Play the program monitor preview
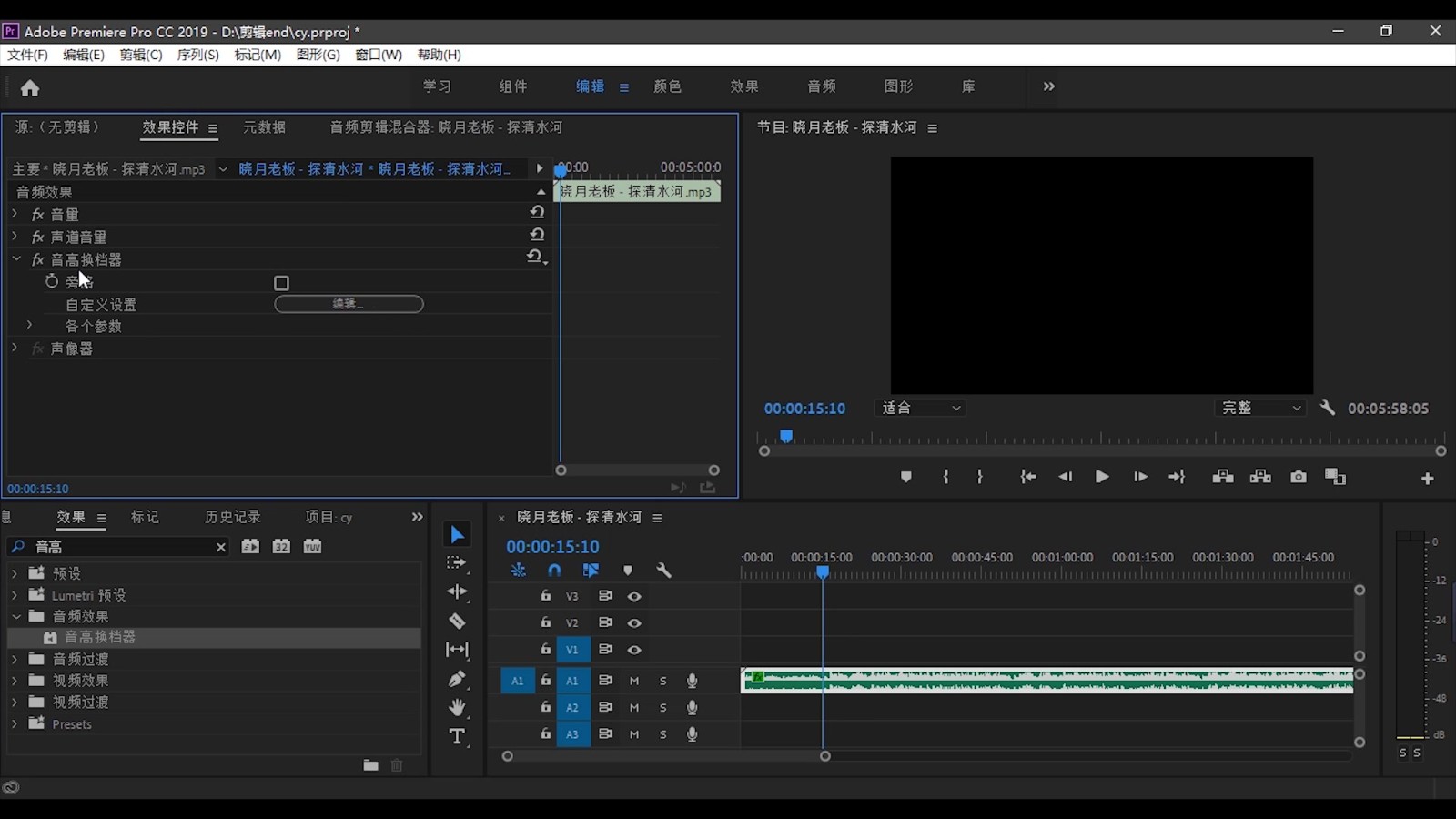Image resolution: width=1456 pixels, height=819 pixels. click(1102, 477)
